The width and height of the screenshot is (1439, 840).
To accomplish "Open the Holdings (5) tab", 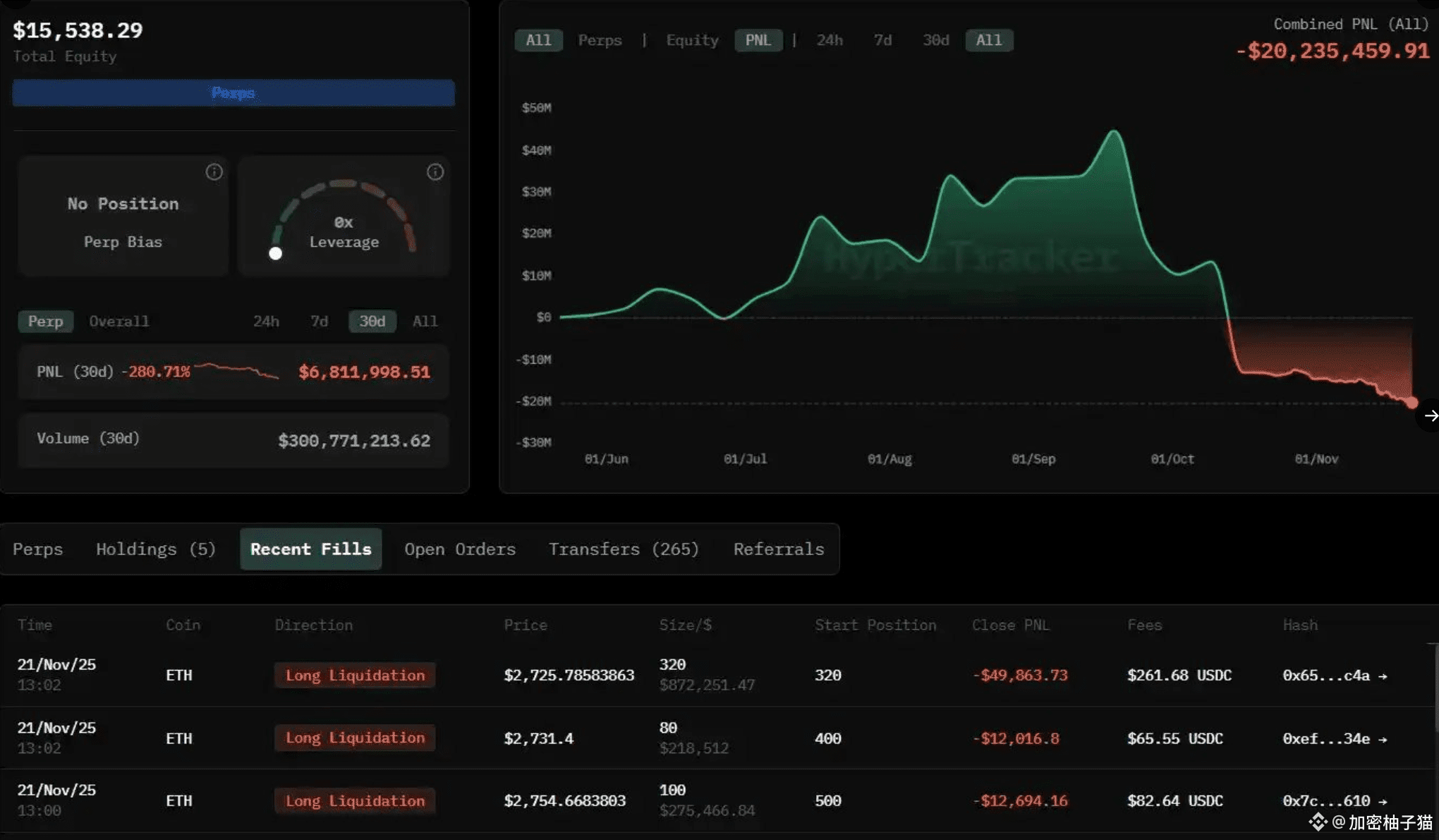I will [155, 549].
